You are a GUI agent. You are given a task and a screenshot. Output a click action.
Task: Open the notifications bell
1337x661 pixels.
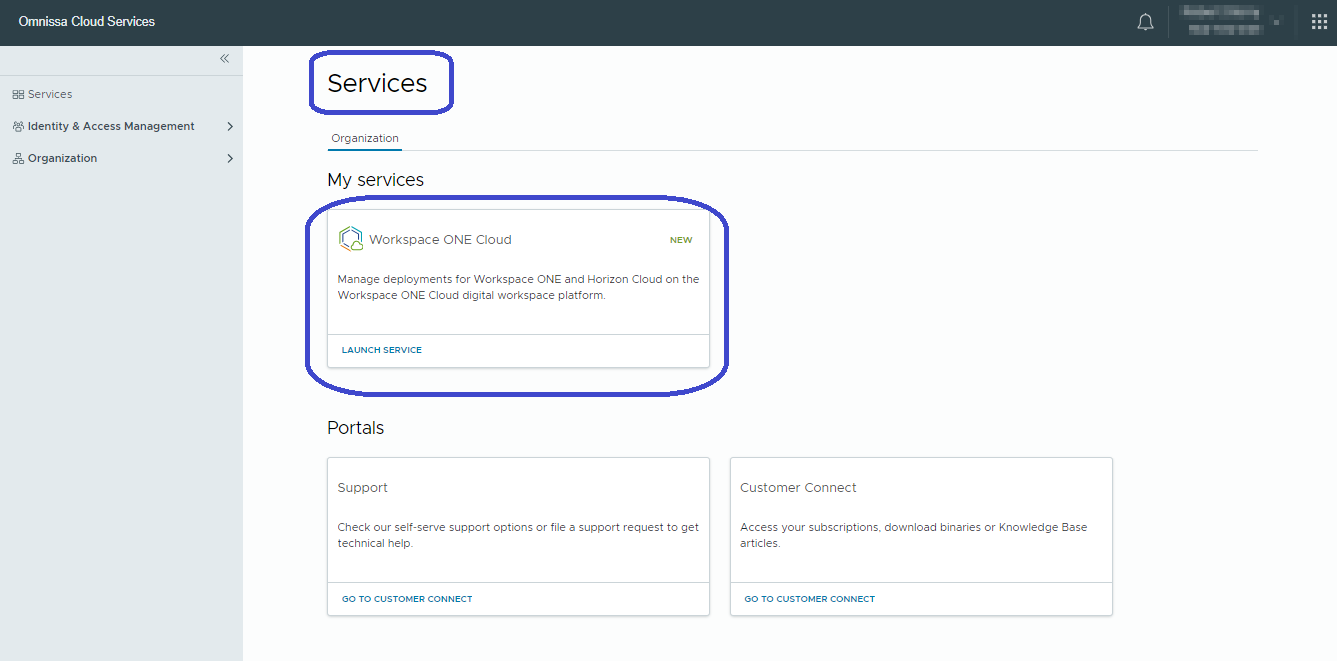(1146, 22)
